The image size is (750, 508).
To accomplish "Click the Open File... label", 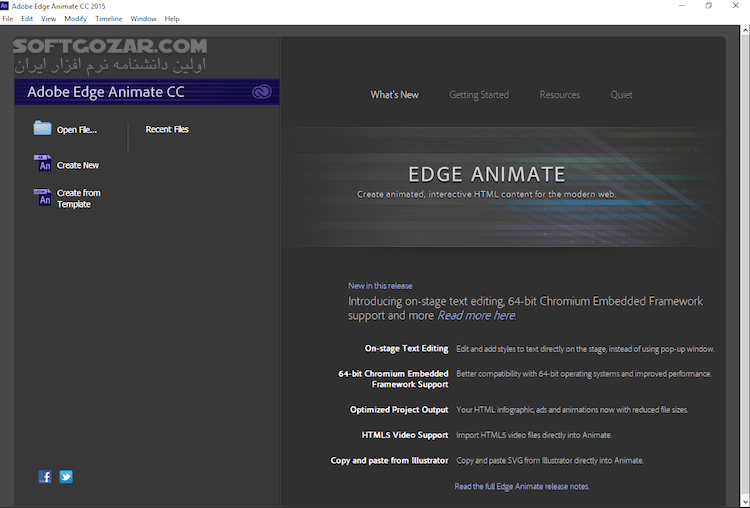I will (77, 130).
